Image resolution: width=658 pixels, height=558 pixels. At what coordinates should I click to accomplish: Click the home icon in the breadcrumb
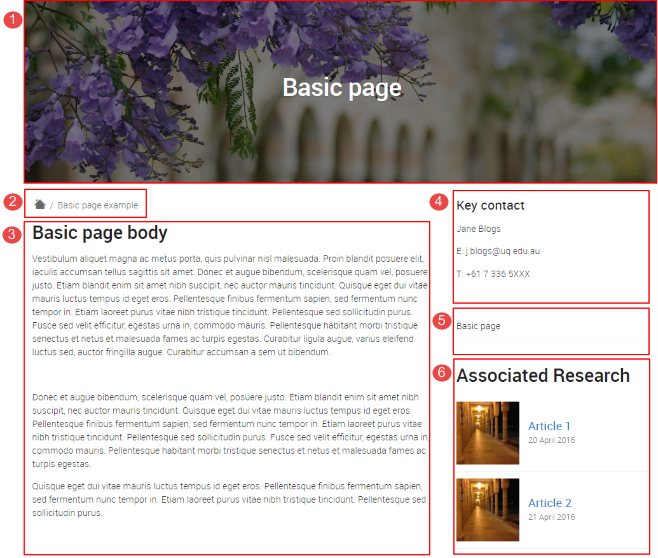coord(40,204)
